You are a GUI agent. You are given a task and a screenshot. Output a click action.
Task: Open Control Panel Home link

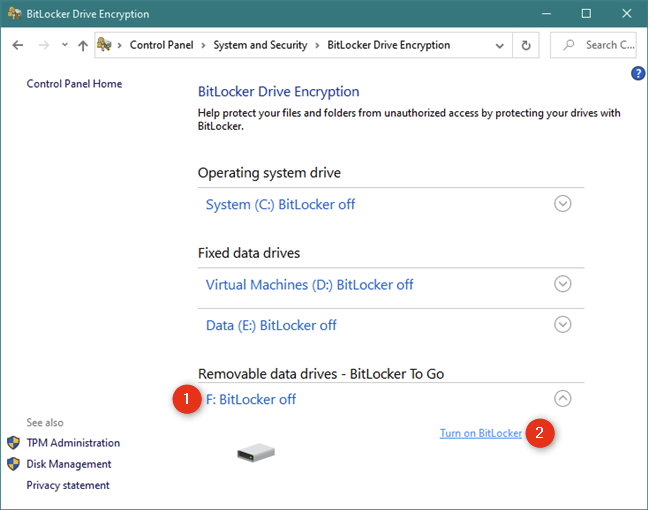74,84
